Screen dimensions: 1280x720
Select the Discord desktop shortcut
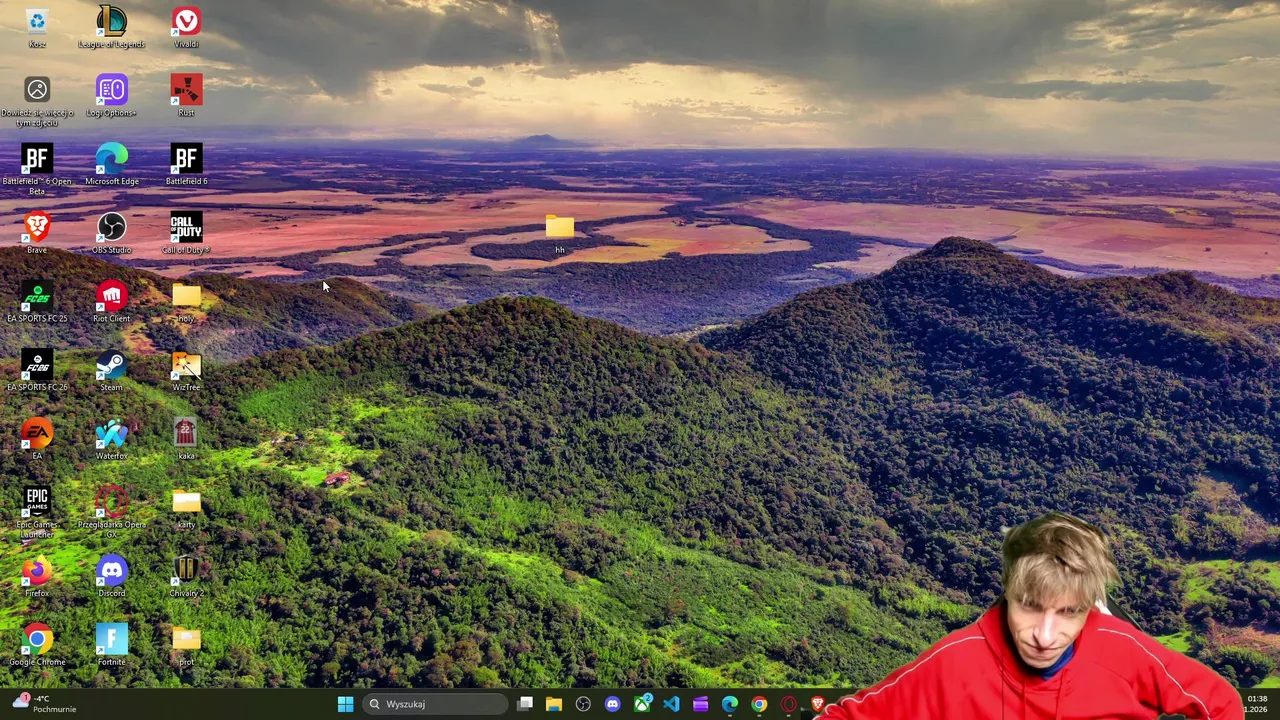pos(111,577)
